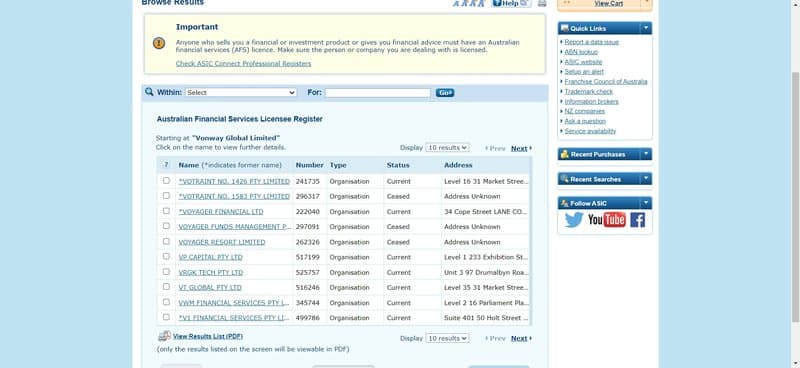Screen dimensions: 800x368
Task: Open VP CAPITAL PTY LTD details
Action: pos(210,257)
